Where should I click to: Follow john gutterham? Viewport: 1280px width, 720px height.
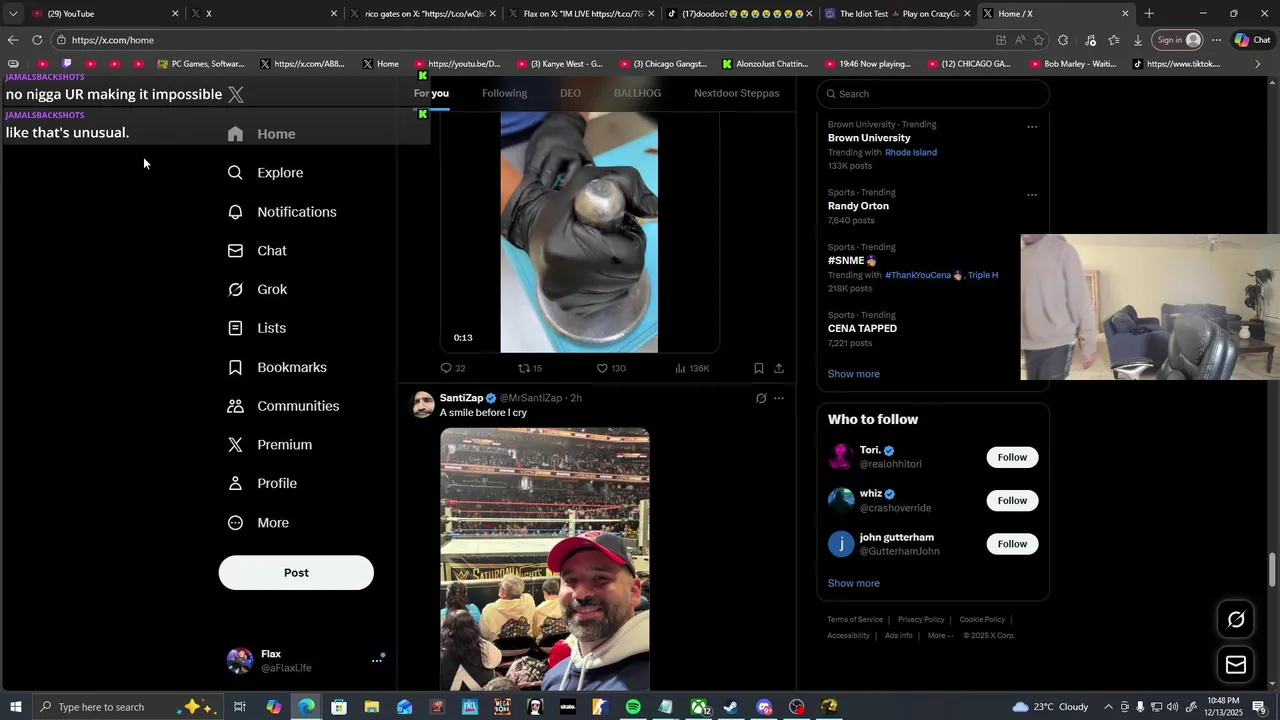pos(1012,544)
